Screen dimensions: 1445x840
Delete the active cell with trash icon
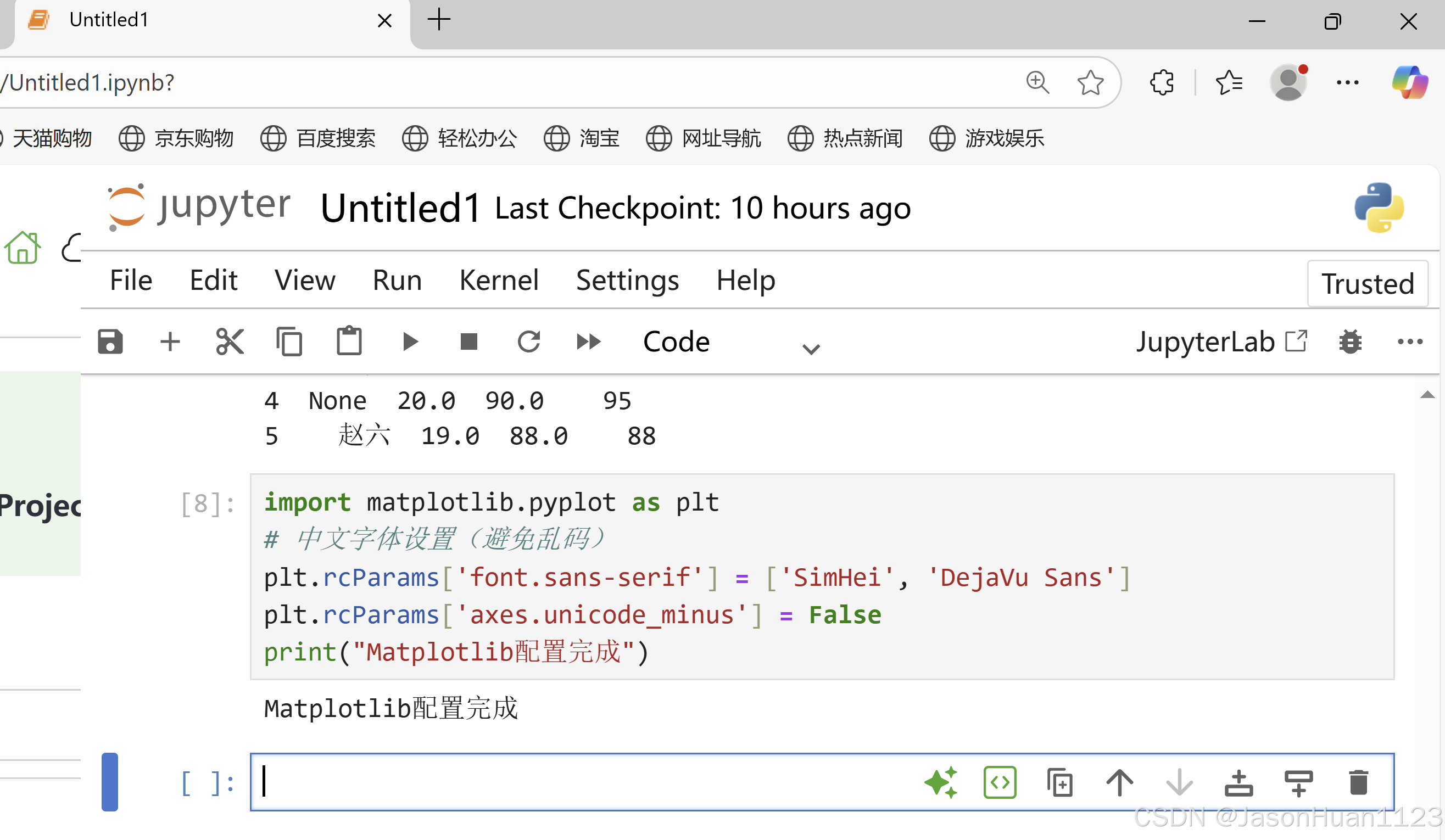tap(1358, 783)
